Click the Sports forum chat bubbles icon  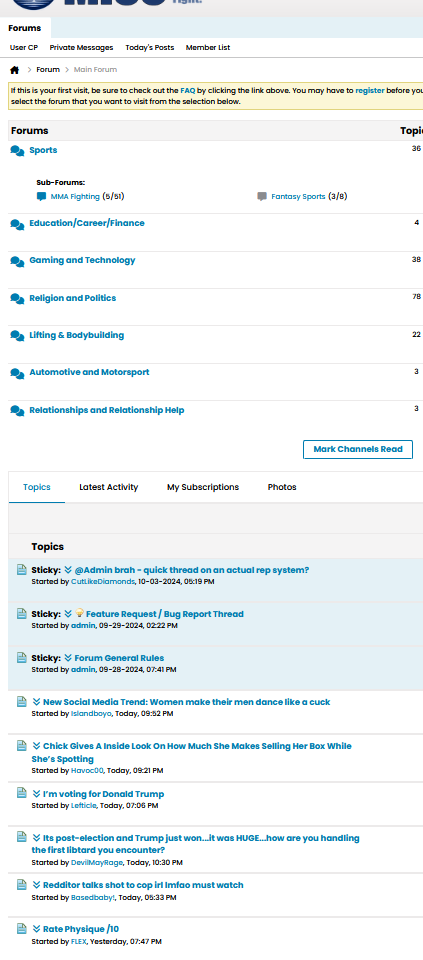[17, 151]
